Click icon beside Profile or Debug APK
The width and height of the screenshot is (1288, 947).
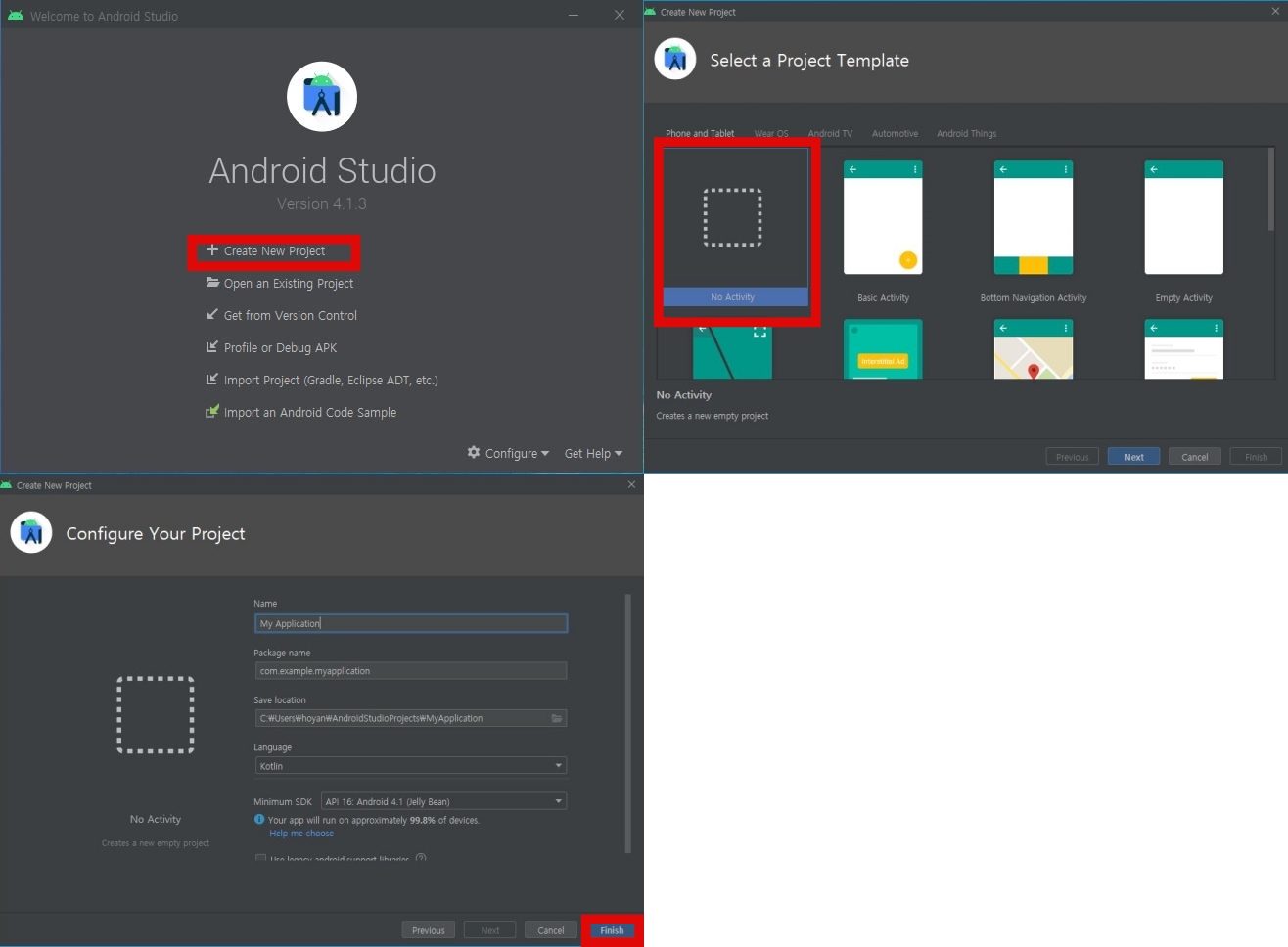212,347
